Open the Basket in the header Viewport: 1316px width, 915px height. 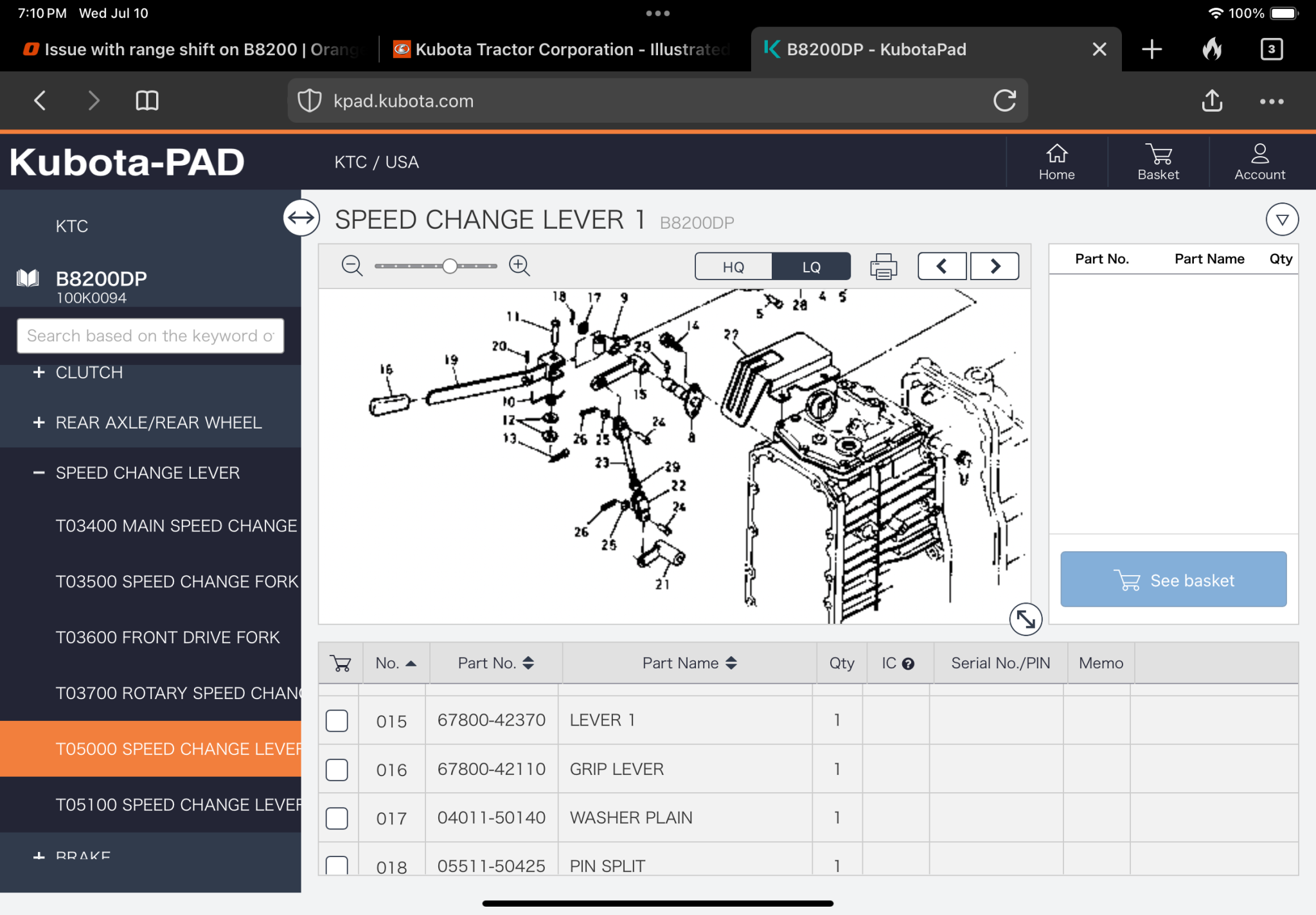[x=1158, y=162]
